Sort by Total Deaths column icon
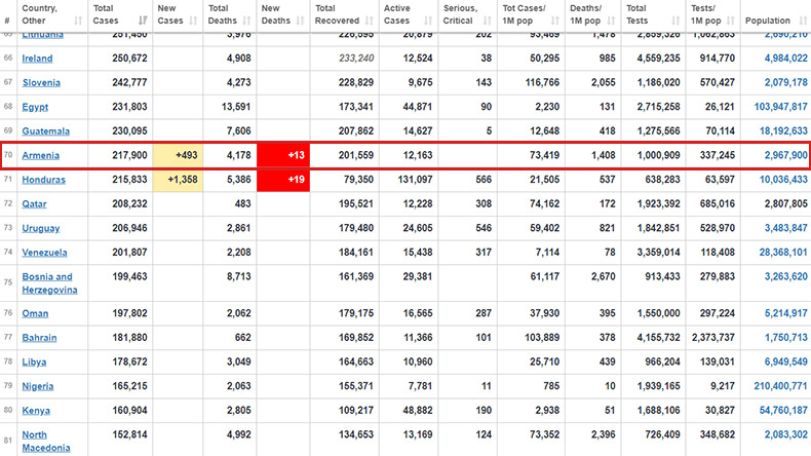Screen dimensions: 811x456 [247, 21]
